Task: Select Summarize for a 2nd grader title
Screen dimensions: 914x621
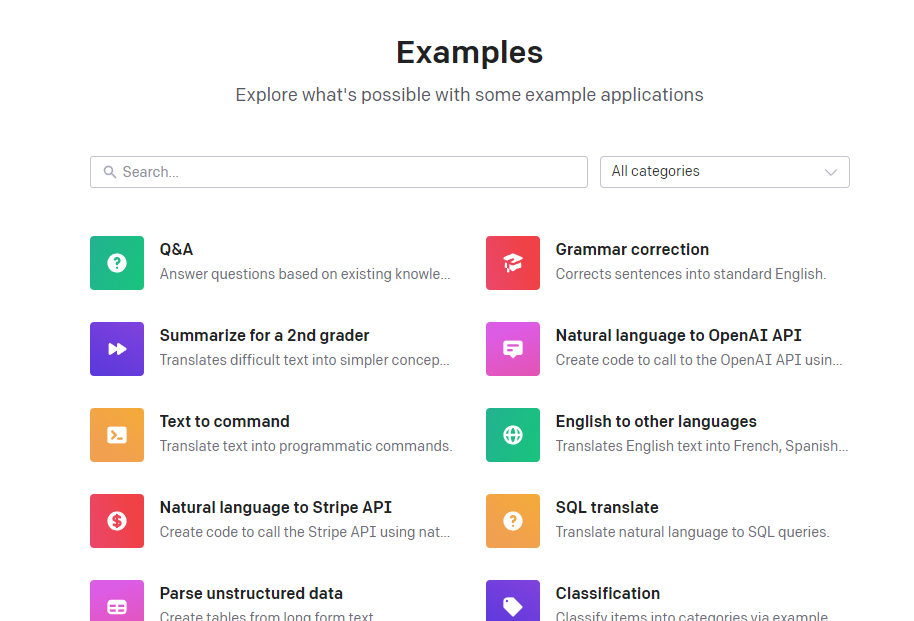Action: pos(264,336)
